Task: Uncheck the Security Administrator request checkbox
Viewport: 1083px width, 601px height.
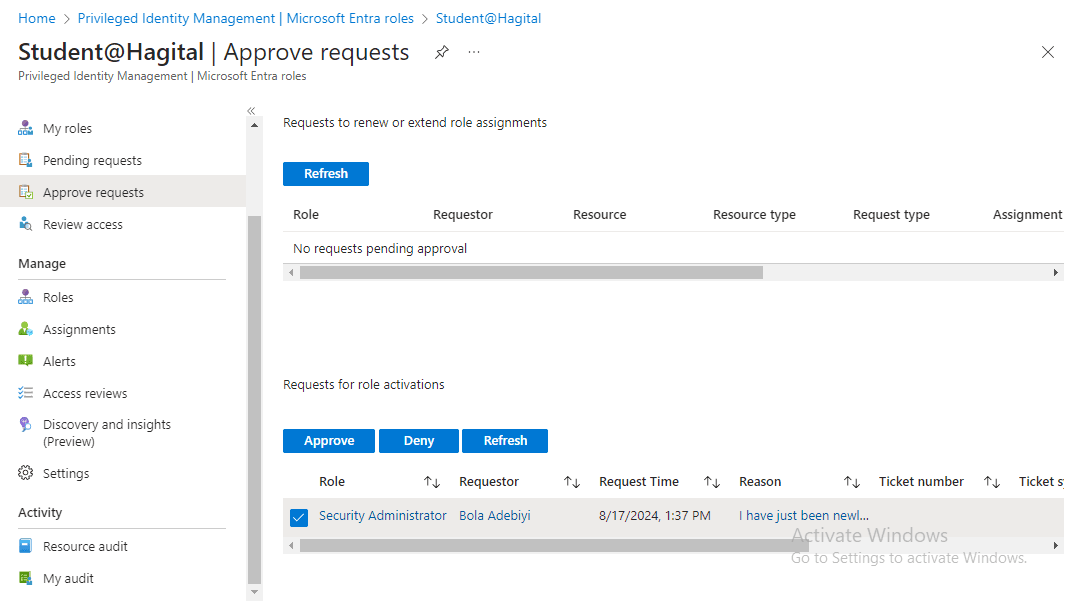Action: pyautogui.click(x=298, y=517)
